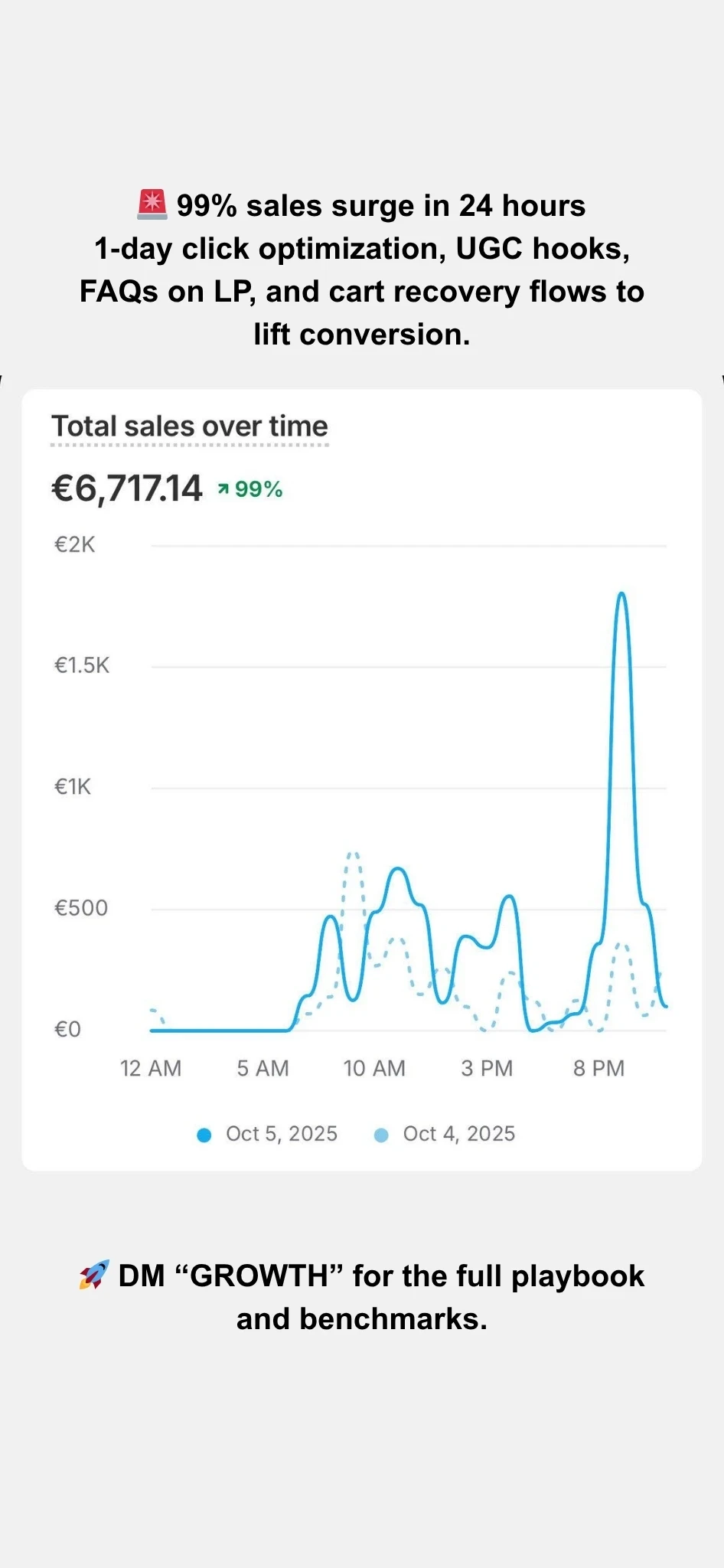Click the €6,717.14 total sales figure
724x1568 pixels.
coord(127,488)
